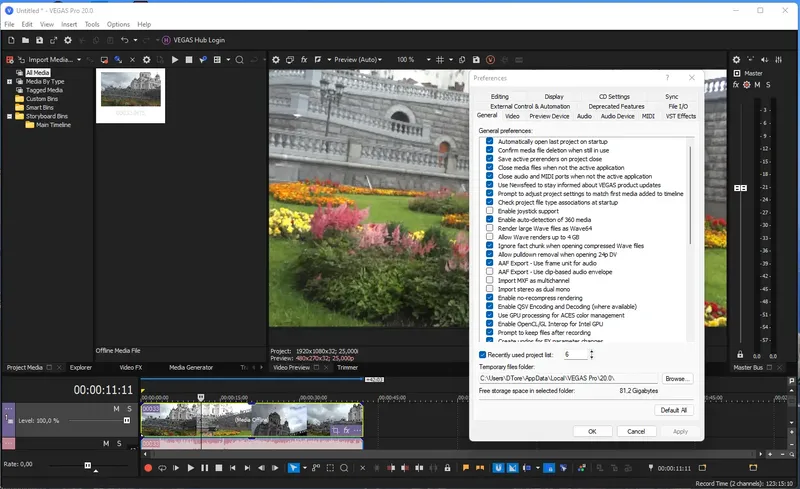Image resolution: width=800 pixels, height=489 pixels.
Task: Click the Save project icon
Action: [x=40, y=40]
